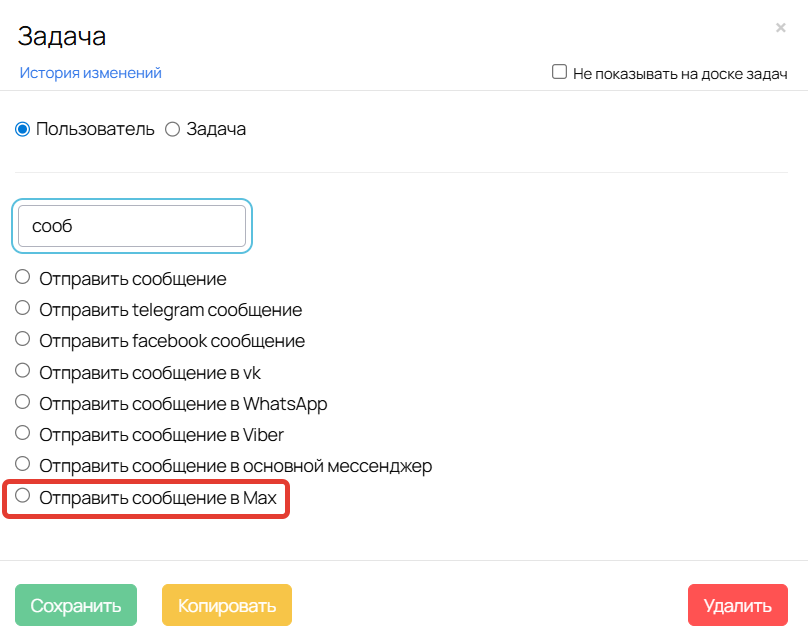Viewport: 808px width, 644px height.
Task: Select "Отправить сообщение в vk"
Action: [x=21, y=371]
